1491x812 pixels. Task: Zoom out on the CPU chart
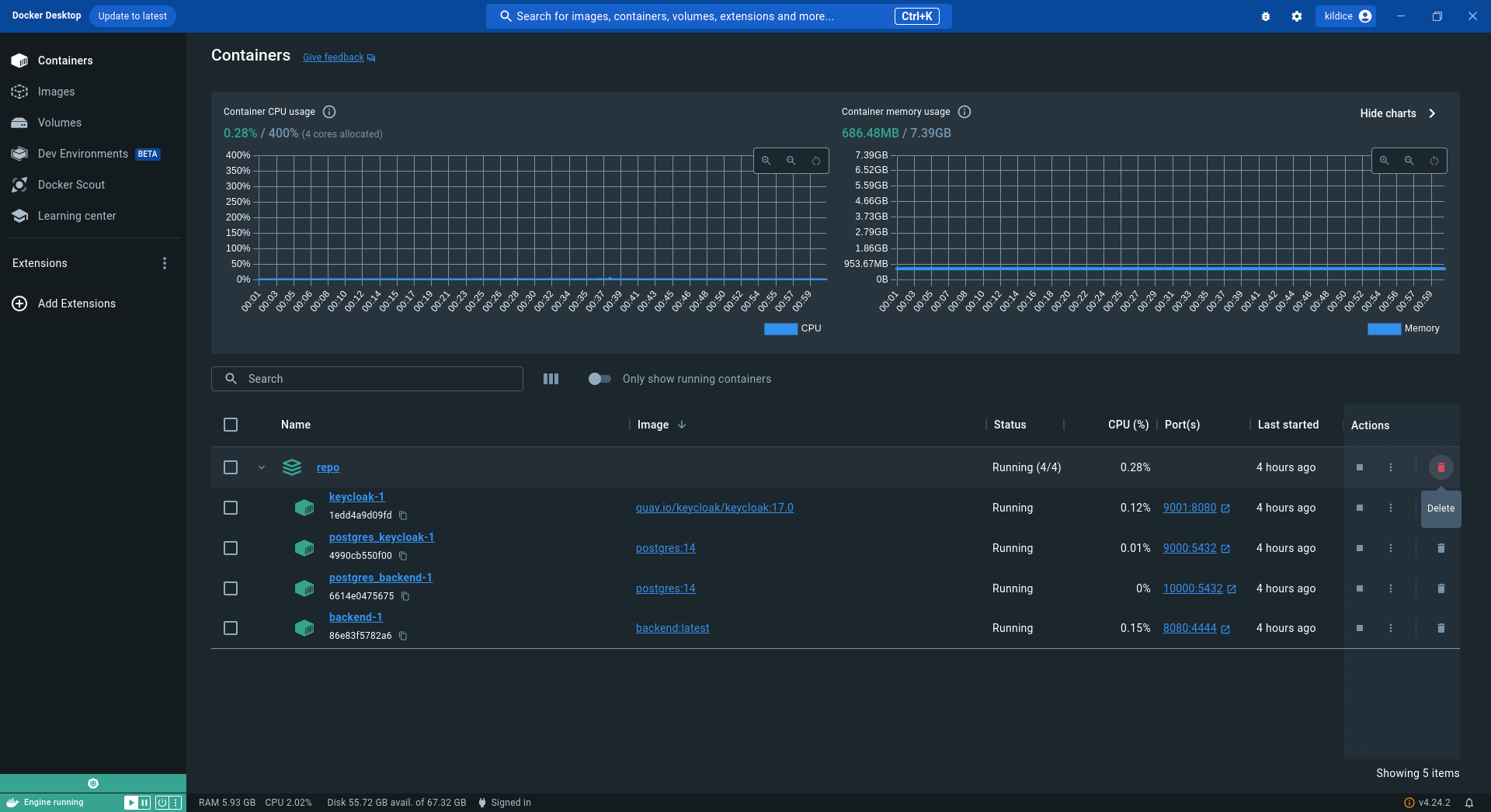pyautogui.click(x=791, y=161)
